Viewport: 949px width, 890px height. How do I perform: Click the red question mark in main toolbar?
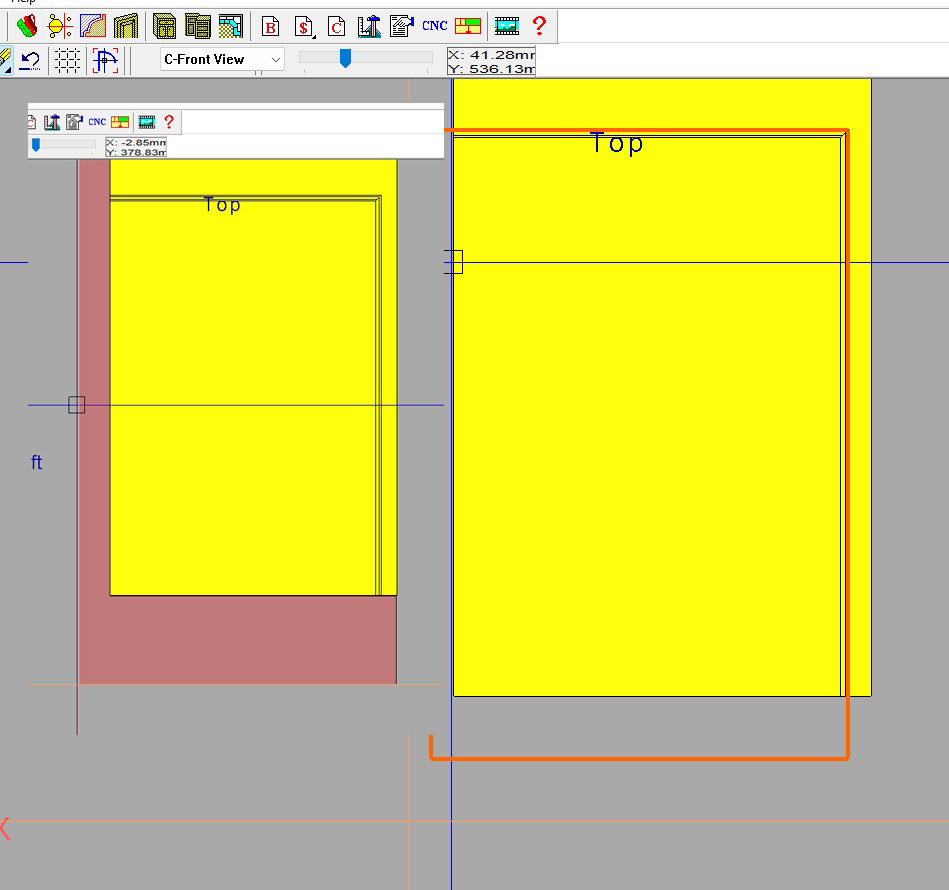coord(539,25)
